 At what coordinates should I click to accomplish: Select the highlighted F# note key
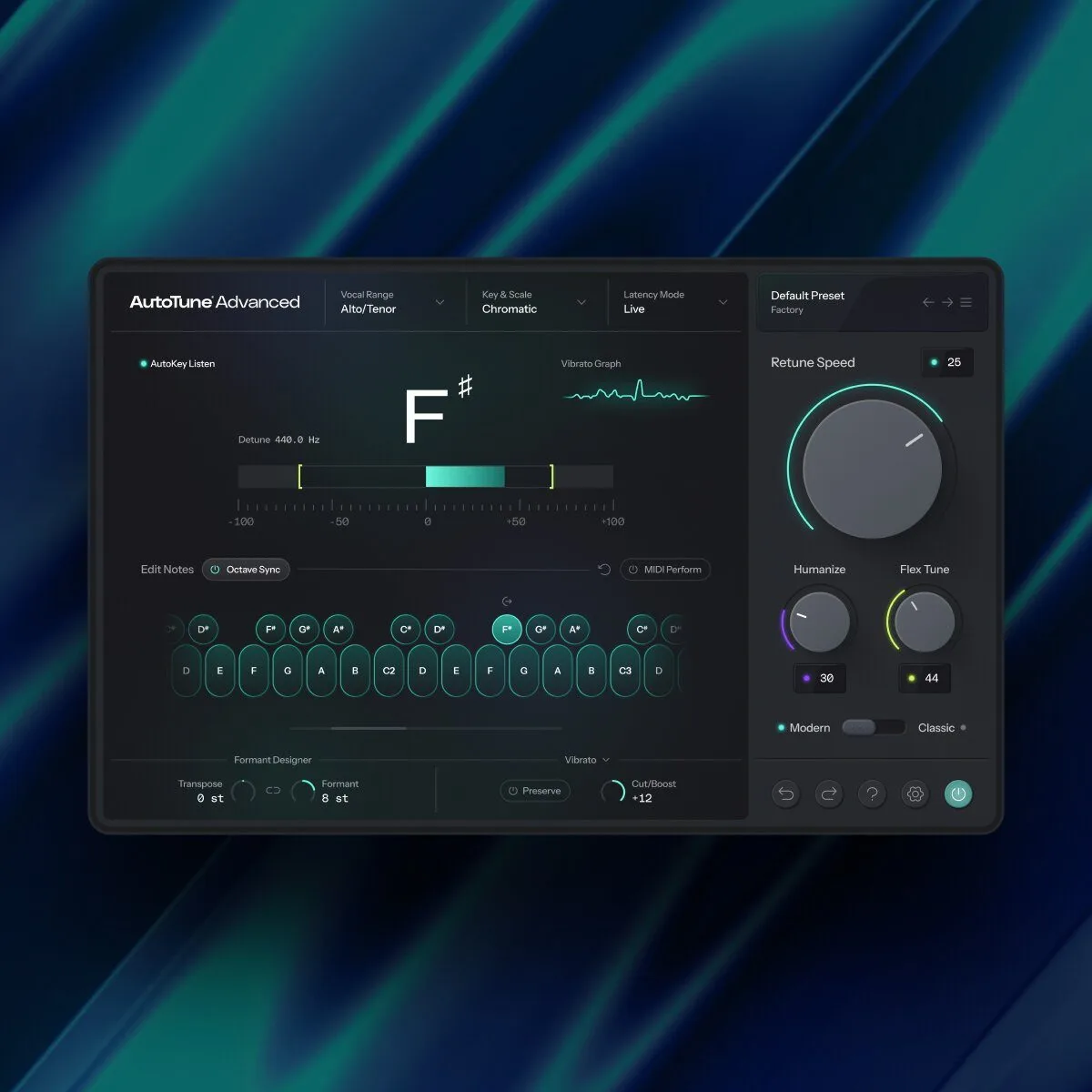[x=507, y=629]
